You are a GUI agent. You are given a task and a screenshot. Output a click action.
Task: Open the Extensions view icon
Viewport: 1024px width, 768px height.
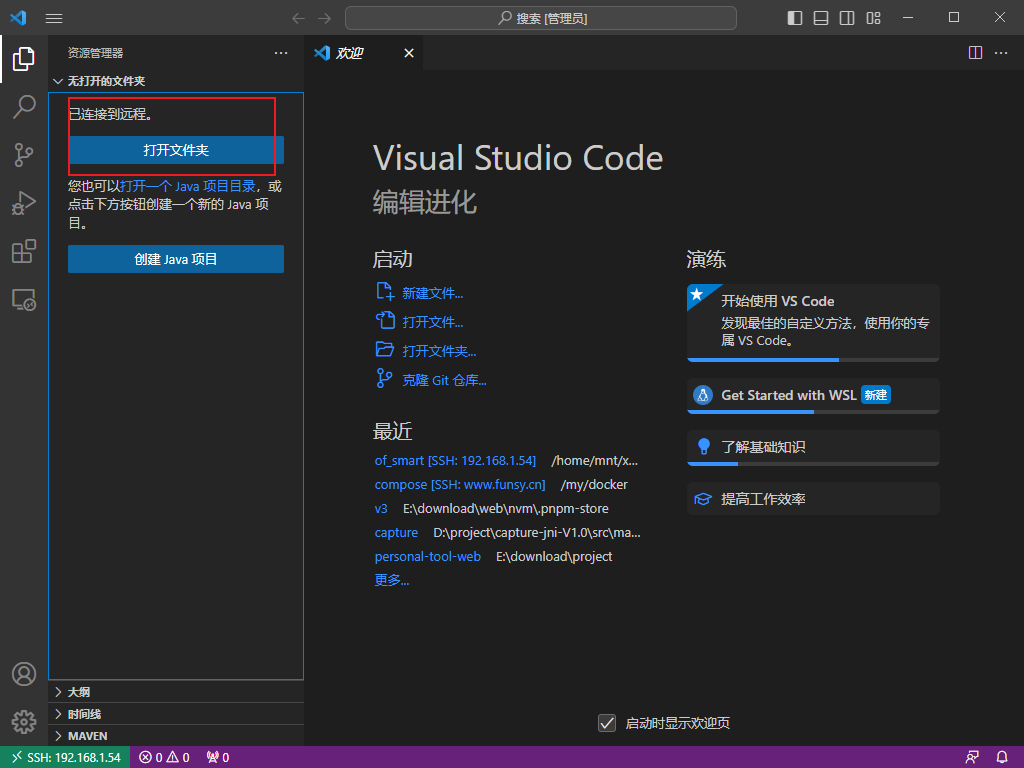pos(24,251)
